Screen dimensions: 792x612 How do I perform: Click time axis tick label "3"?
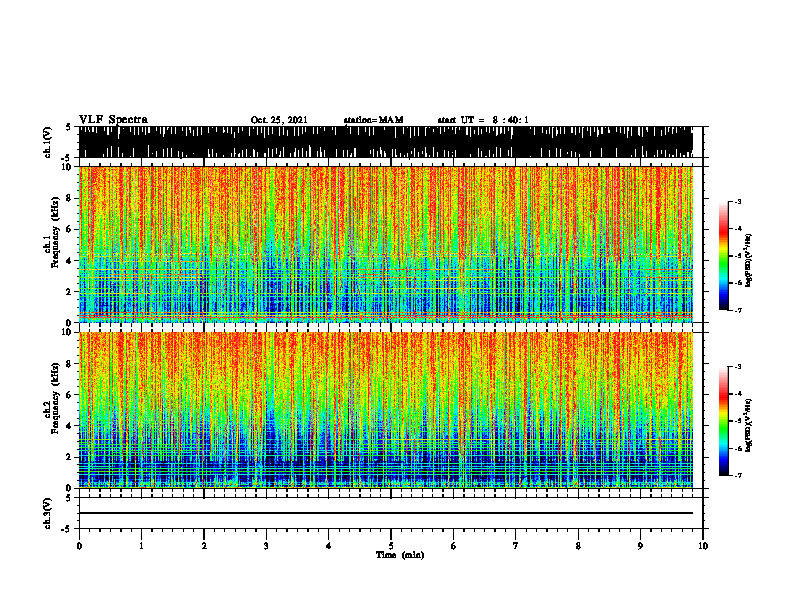click(x=266, y=546)
